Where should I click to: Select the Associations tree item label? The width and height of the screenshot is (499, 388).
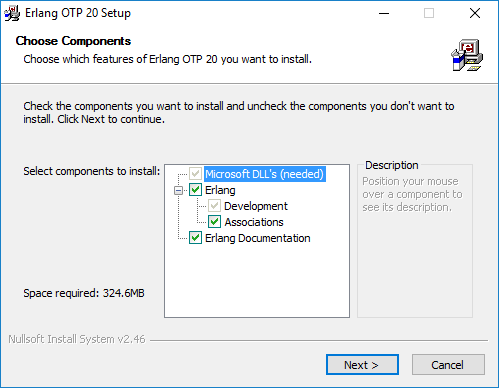pyautogui.click(x=254, y=222)
